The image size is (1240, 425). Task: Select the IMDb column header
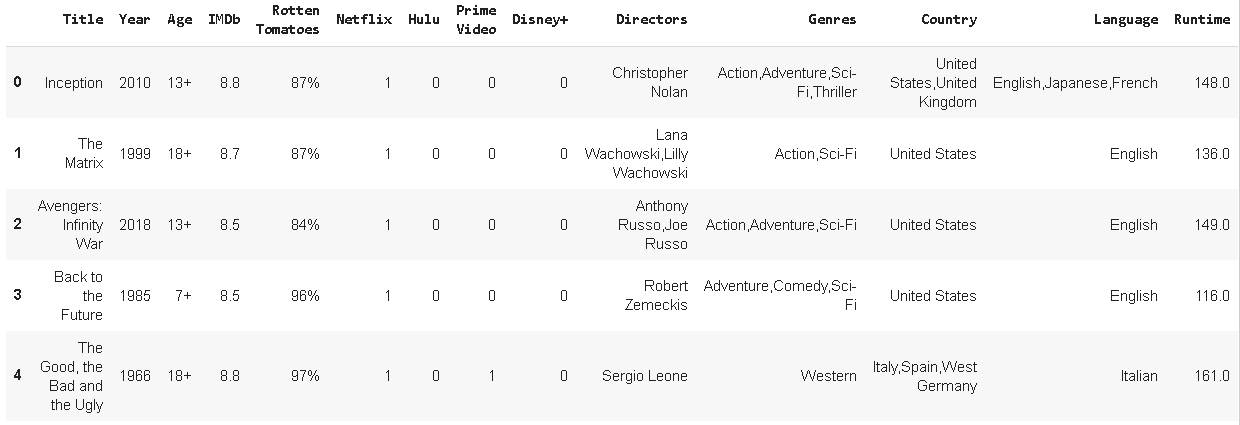[x=224, y=19]
